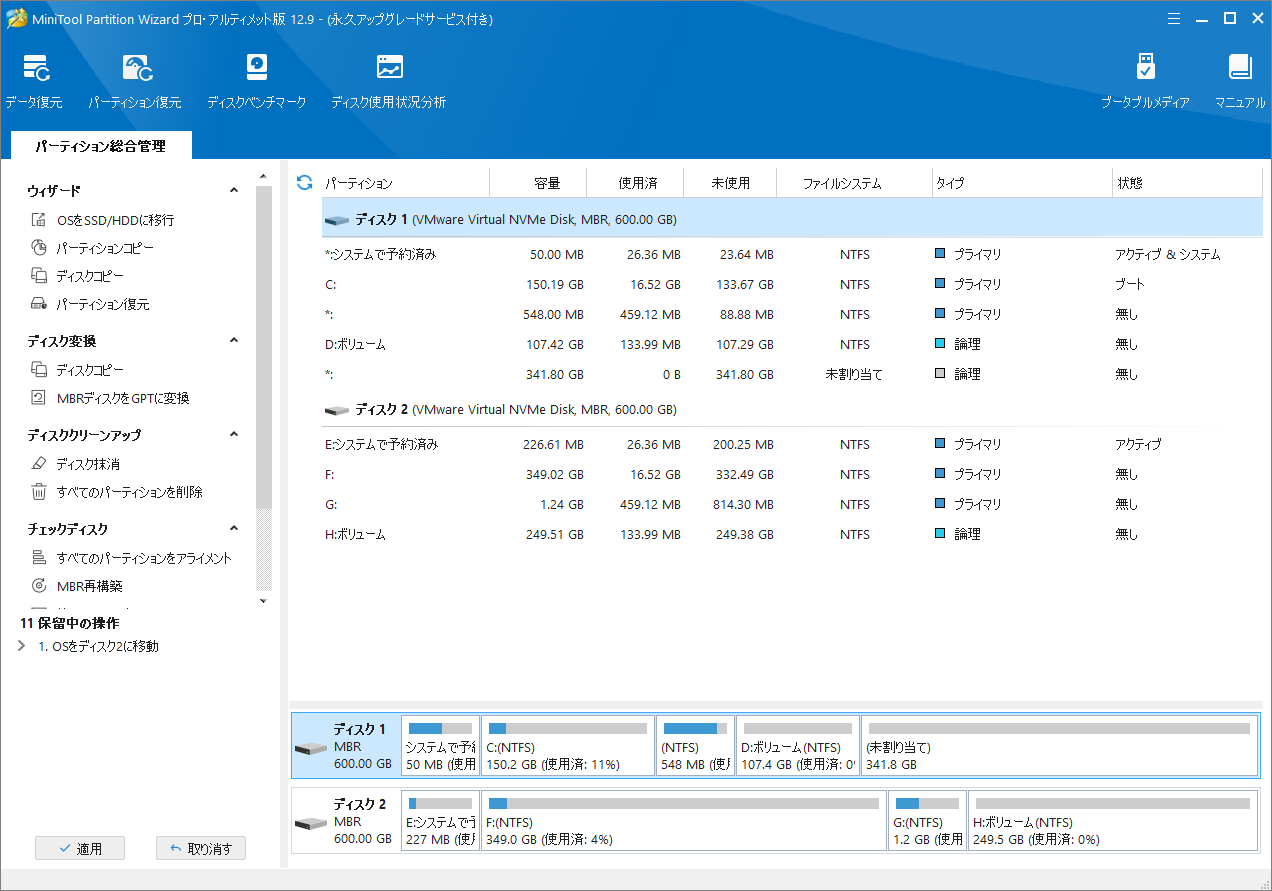Select the 未割り当て 341.80 GB row
The image size is (1272, 891).
click(792, 374)
